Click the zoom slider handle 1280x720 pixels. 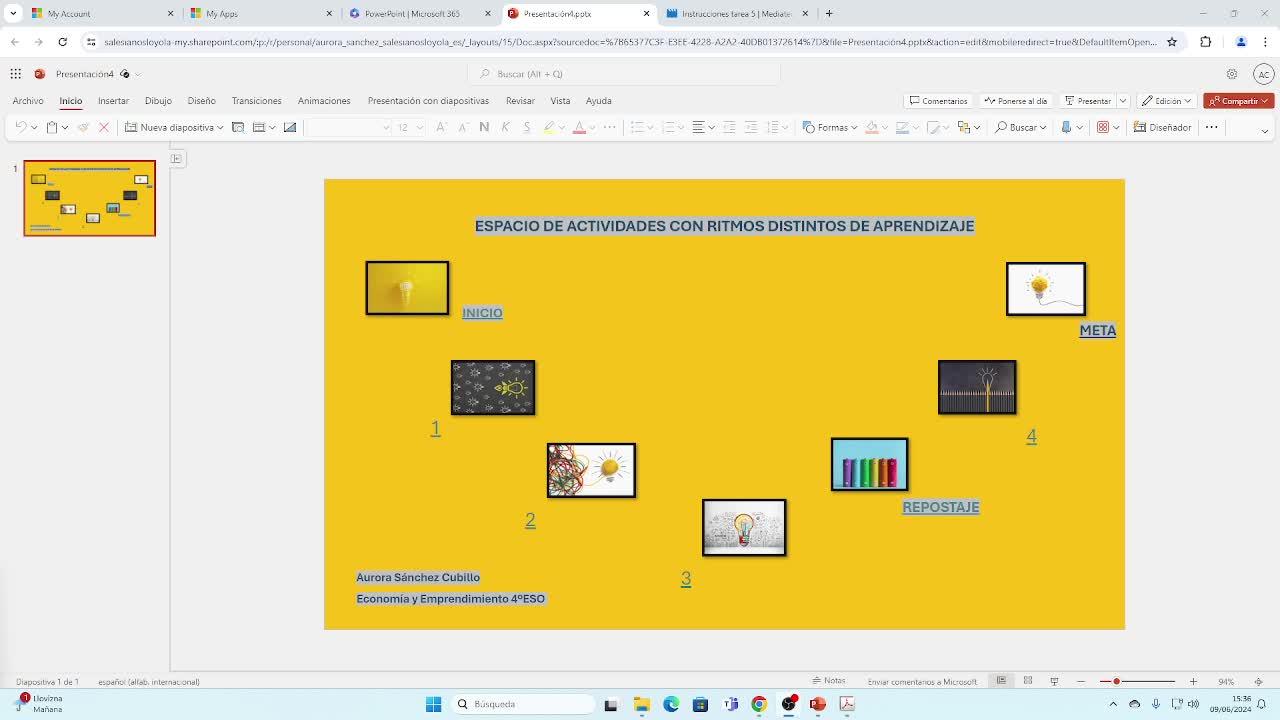click(1116, 681)
